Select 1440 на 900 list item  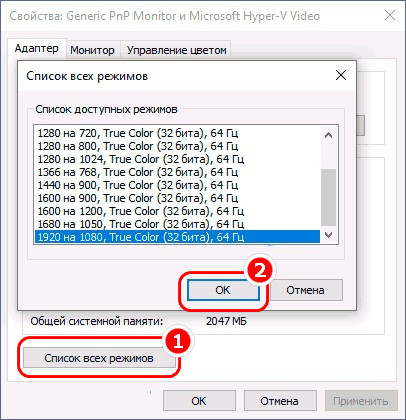(177, 185)
